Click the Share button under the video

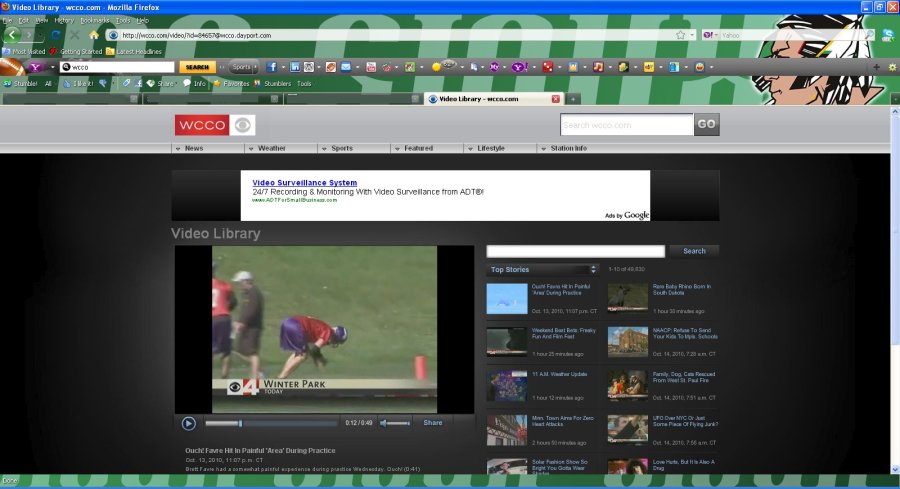tap(432, 423)
